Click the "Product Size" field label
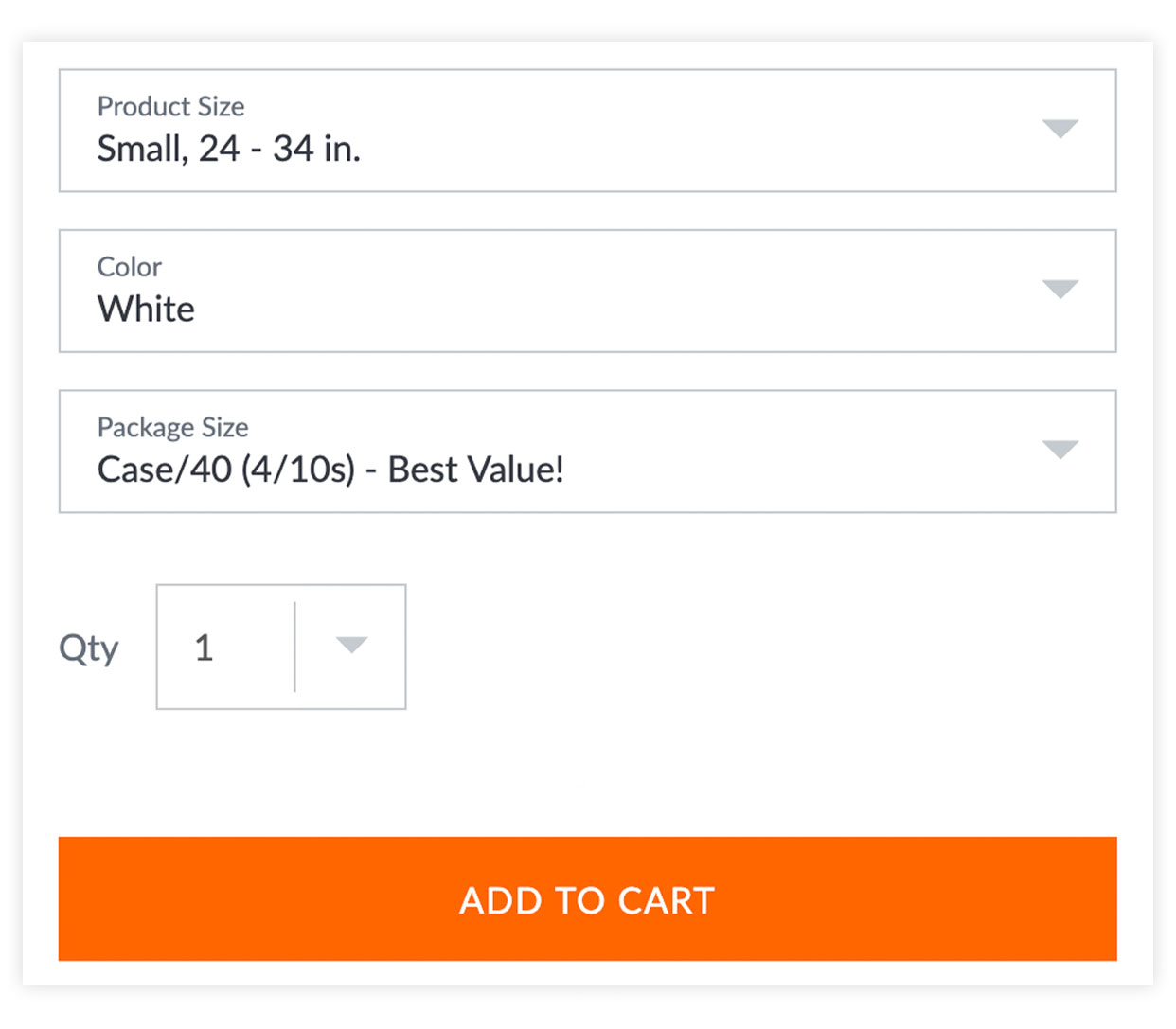This screenshot has height=1029, width=1176. pyautogui.click(x=170, y=106)
